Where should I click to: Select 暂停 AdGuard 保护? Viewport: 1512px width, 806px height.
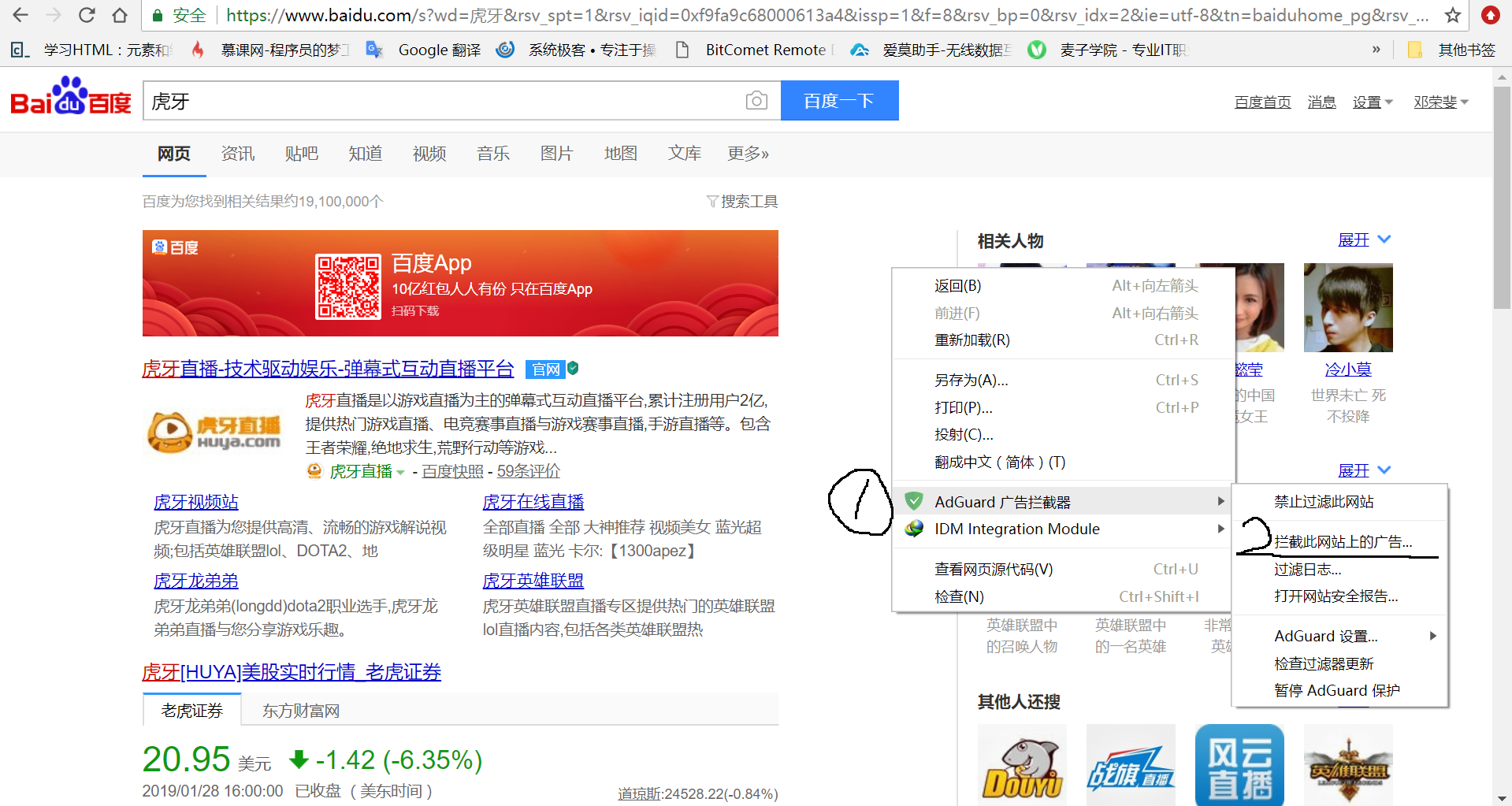[x=1340, y=690]
